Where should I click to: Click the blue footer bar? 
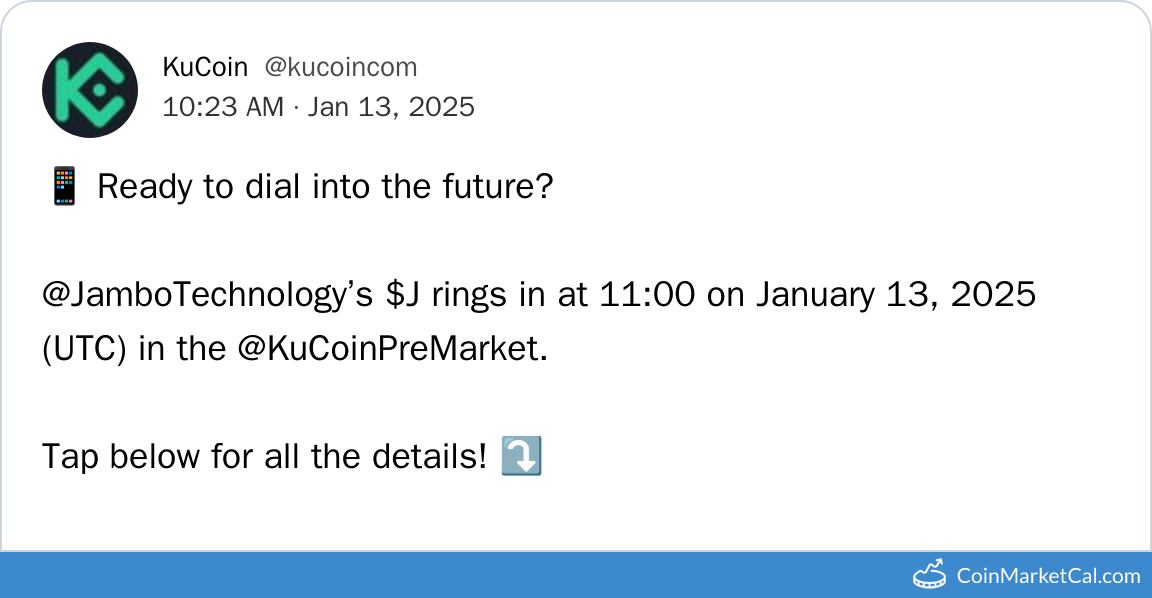point(450,575)
